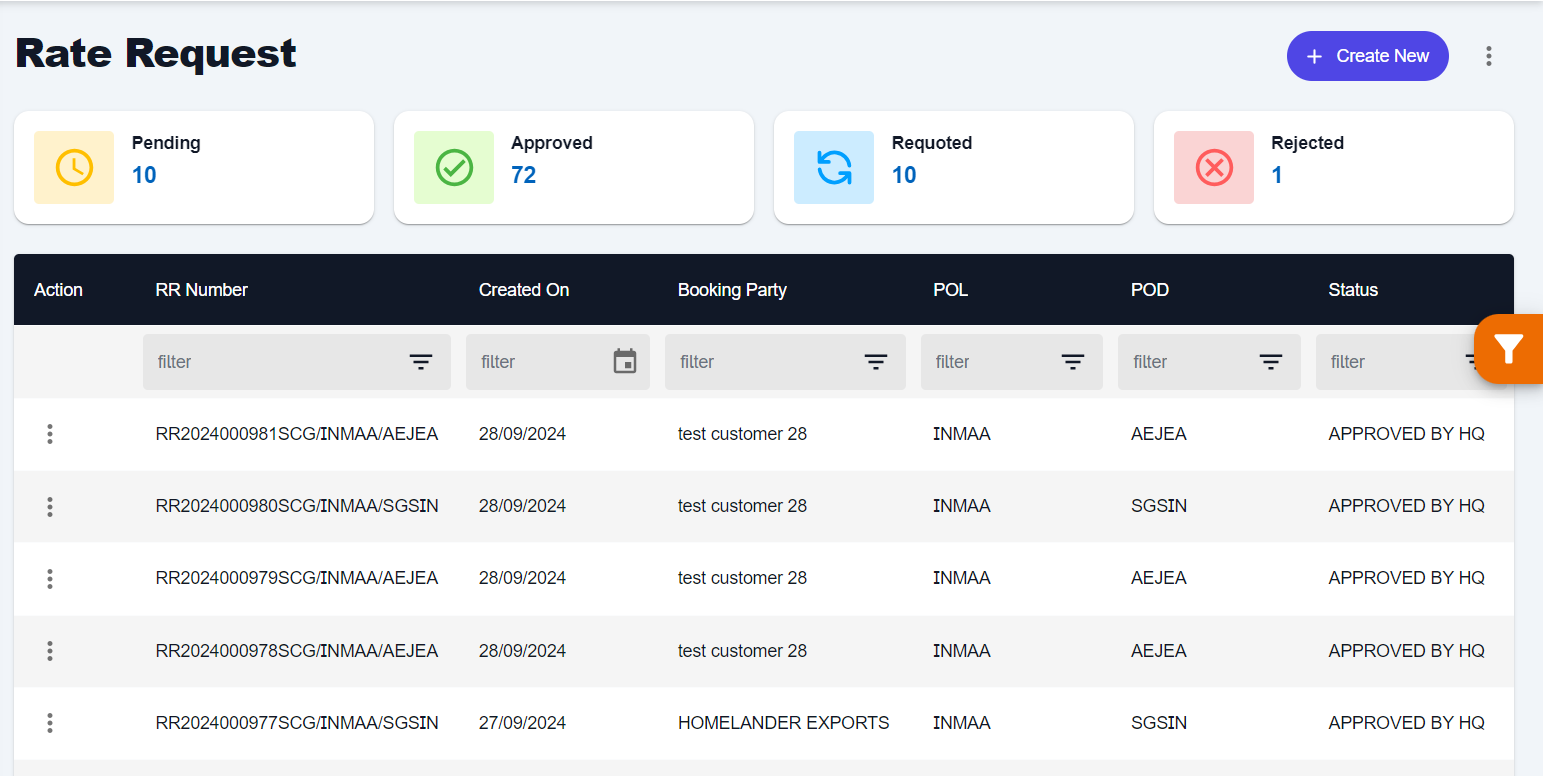The height and width of the screenshot is (776, 1543).
Task: Select RR2024000980SCG/INMAA/SGSIN cell
Action: pyautogui.click(x=297, y=506)
